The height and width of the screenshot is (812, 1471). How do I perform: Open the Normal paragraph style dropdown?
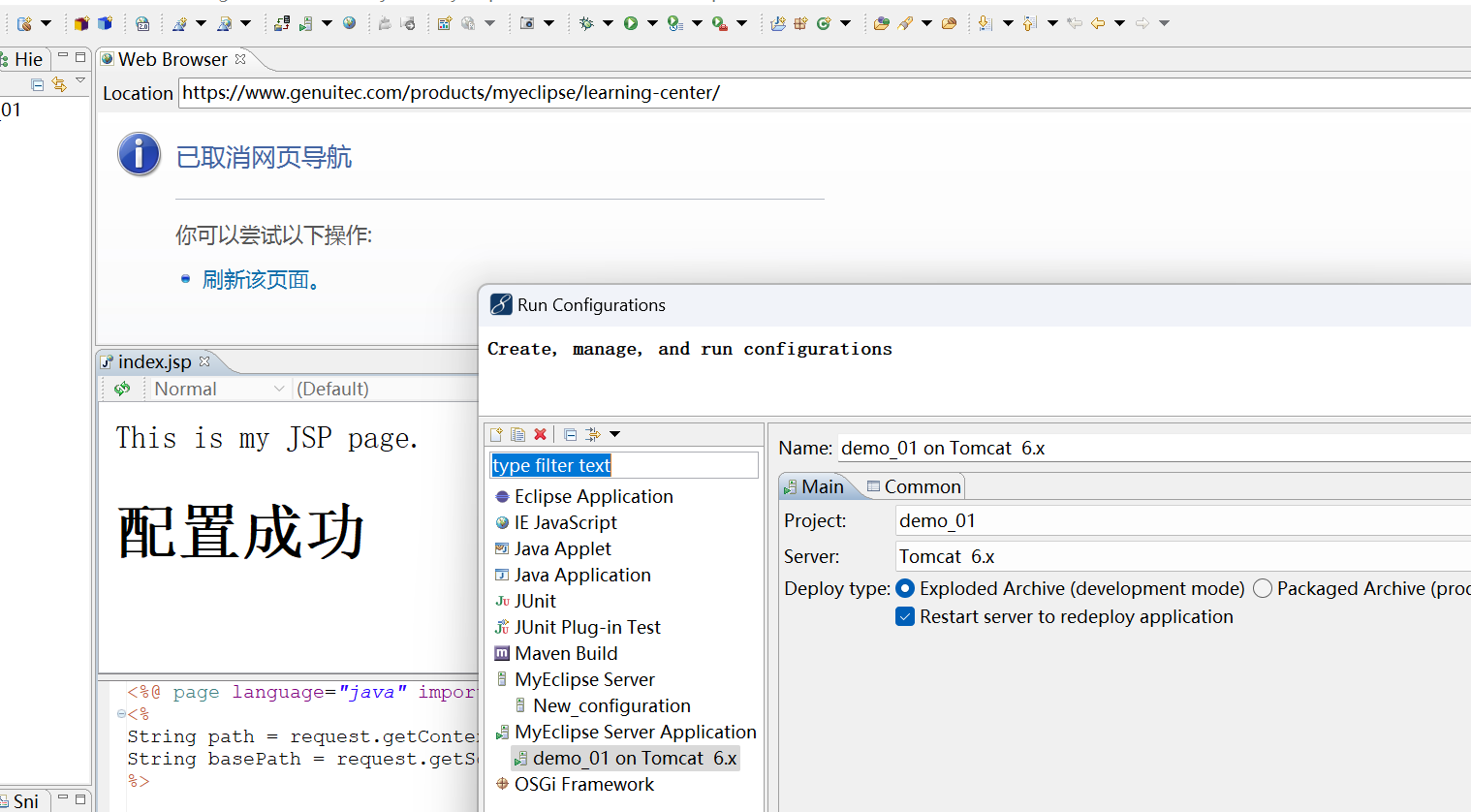click(220, 389)
